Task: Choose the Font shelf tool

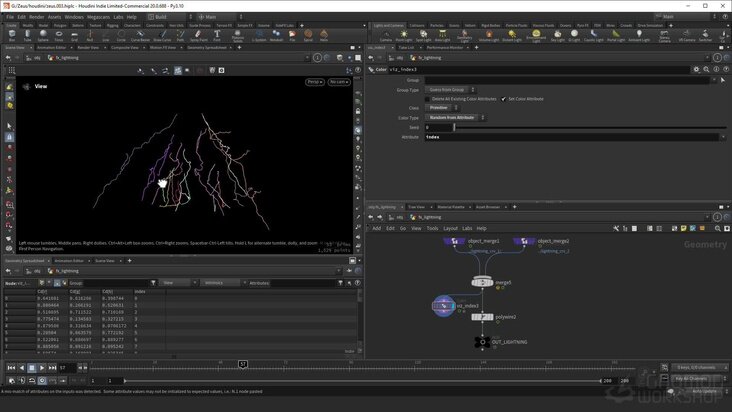Action: click(x=217, y=35)
